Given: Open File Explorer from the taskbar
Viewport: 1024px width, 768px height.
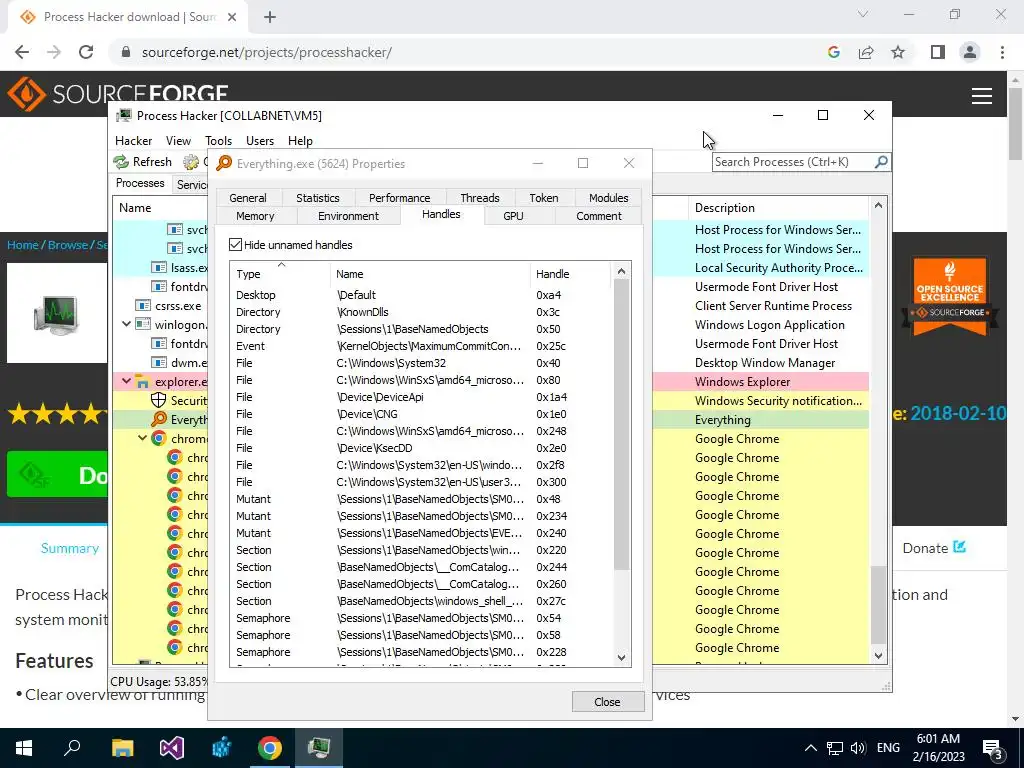Looking at the screenshot, I should [x=122, y=748].
